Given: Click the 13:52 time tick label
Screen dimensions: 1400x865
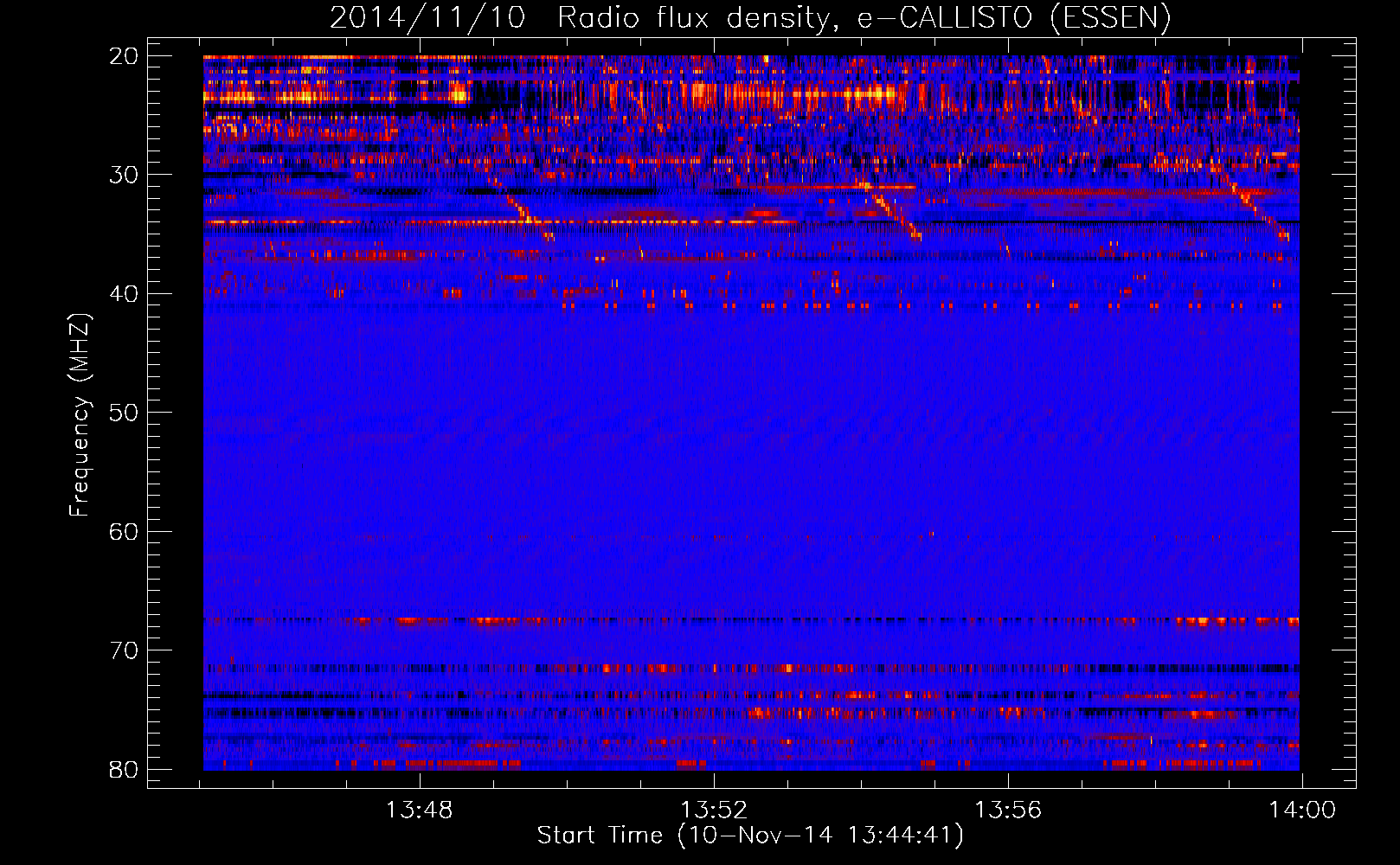Looking at the screenshot, I should 714,811.
